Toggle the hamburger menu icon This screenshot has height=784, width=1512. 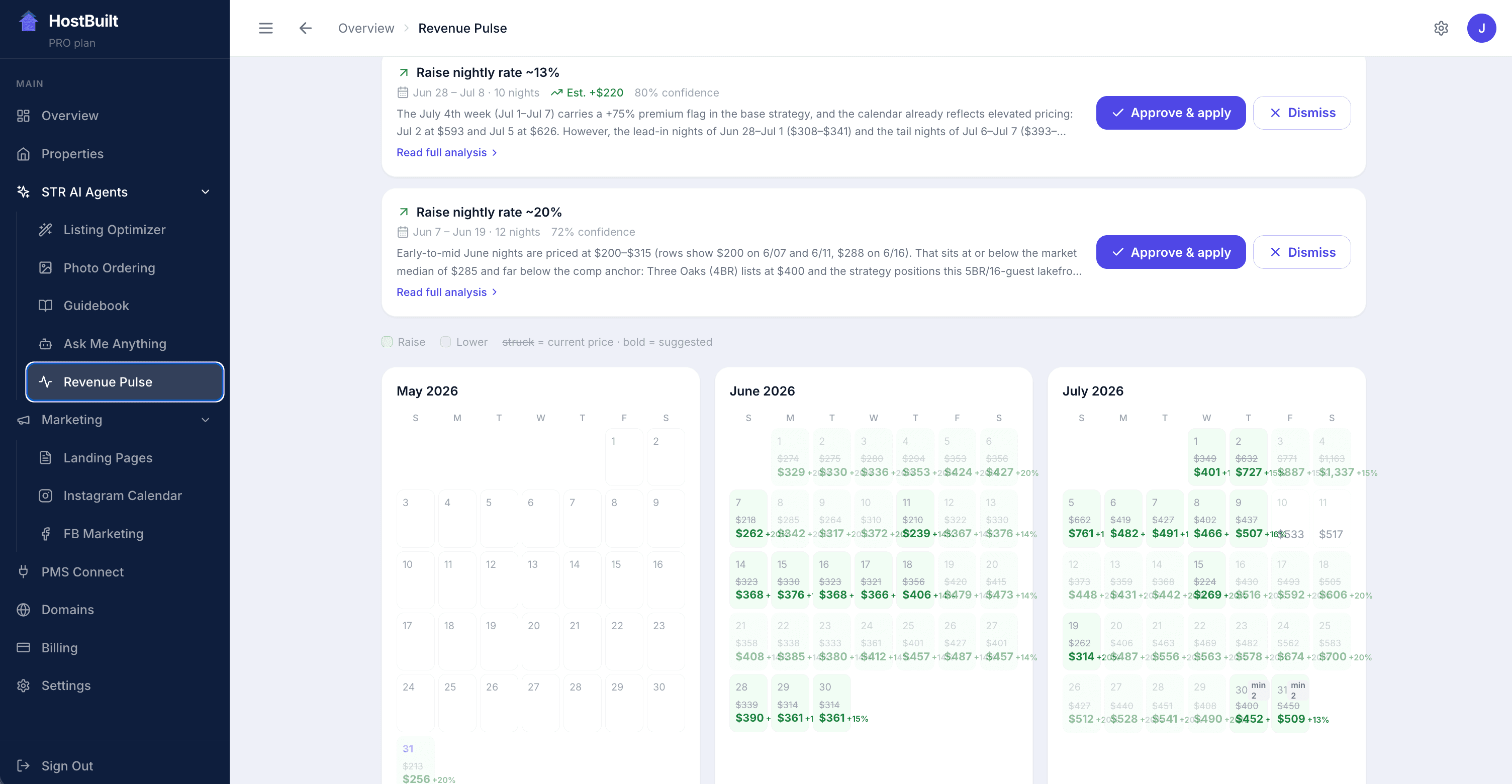point(266,28)
